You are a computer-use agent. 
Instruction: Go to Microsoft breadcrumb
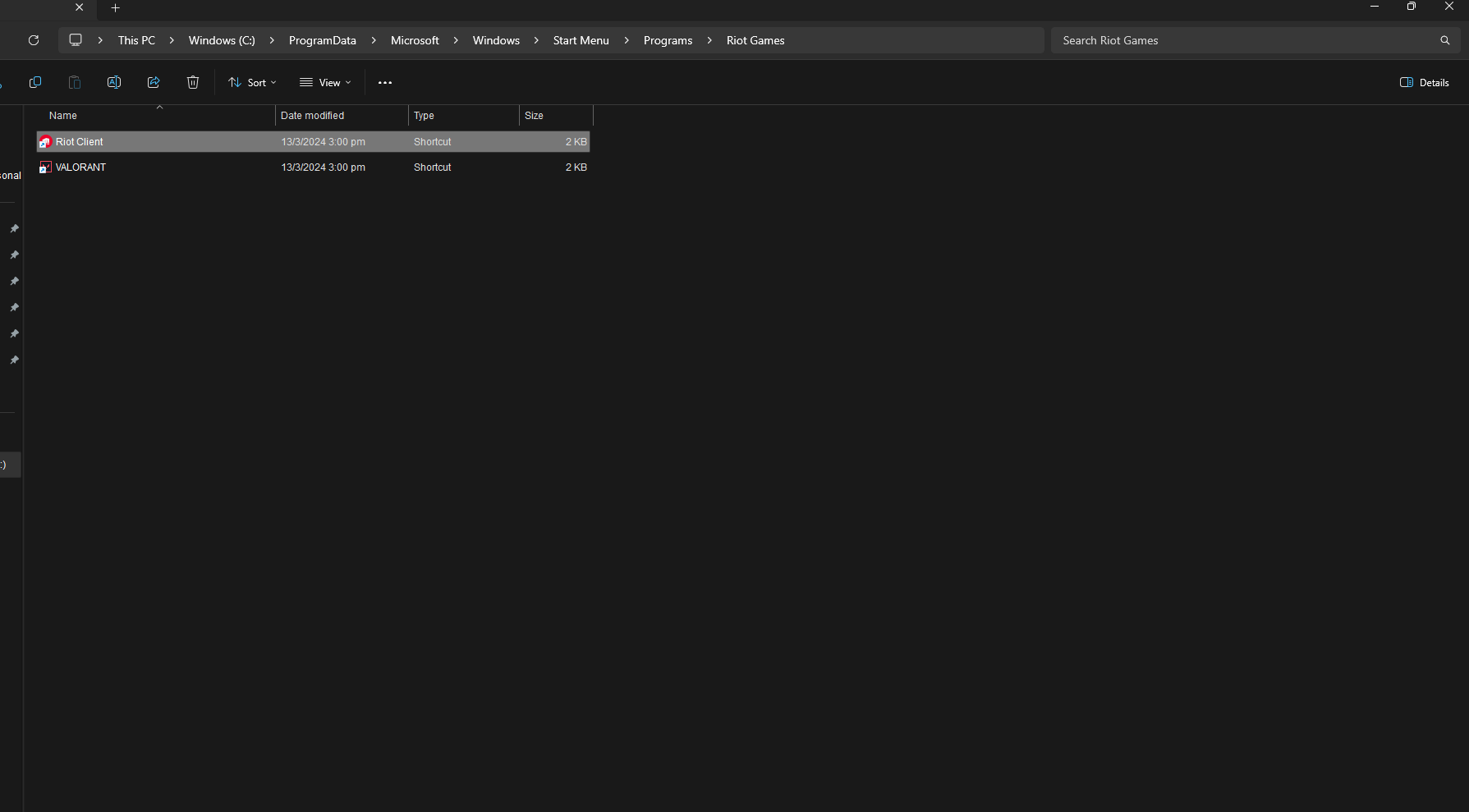click(415, 40)
